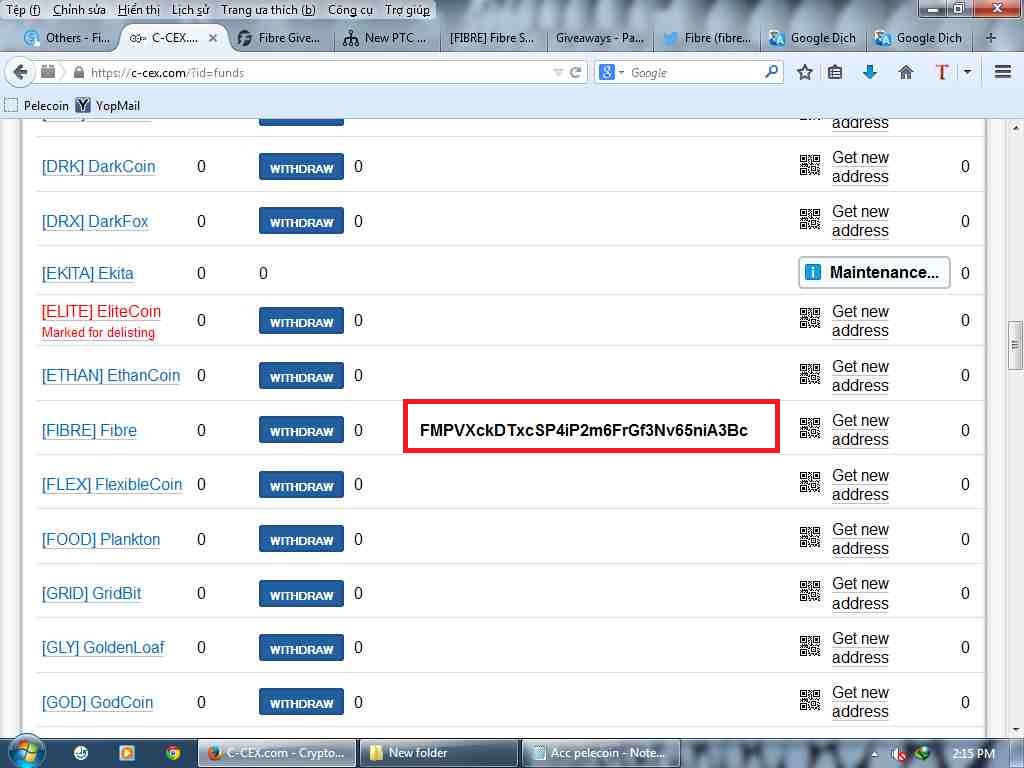
Task: Click the browser back arrow button
Action: click(x=20, y=72)
